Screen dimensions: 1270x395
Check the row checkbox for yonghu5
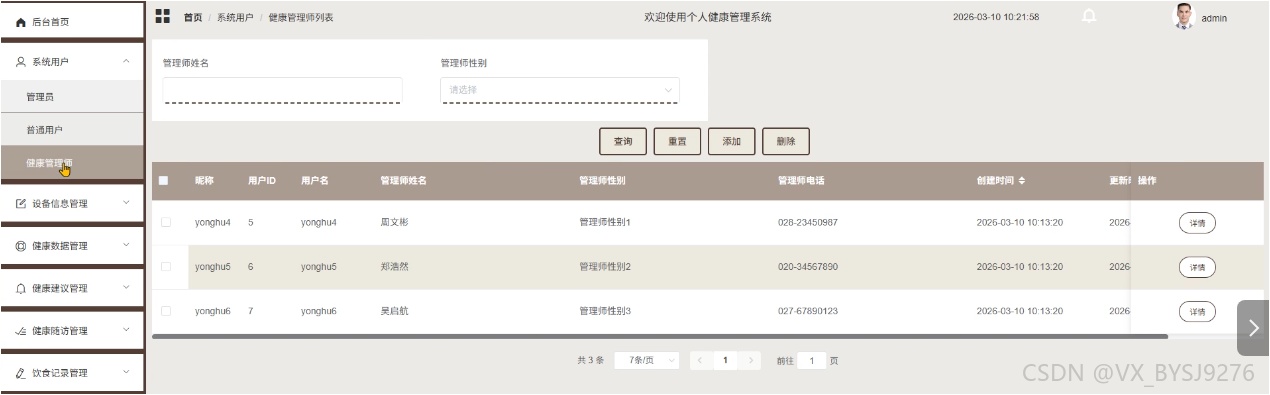click(x=166, y=267)
